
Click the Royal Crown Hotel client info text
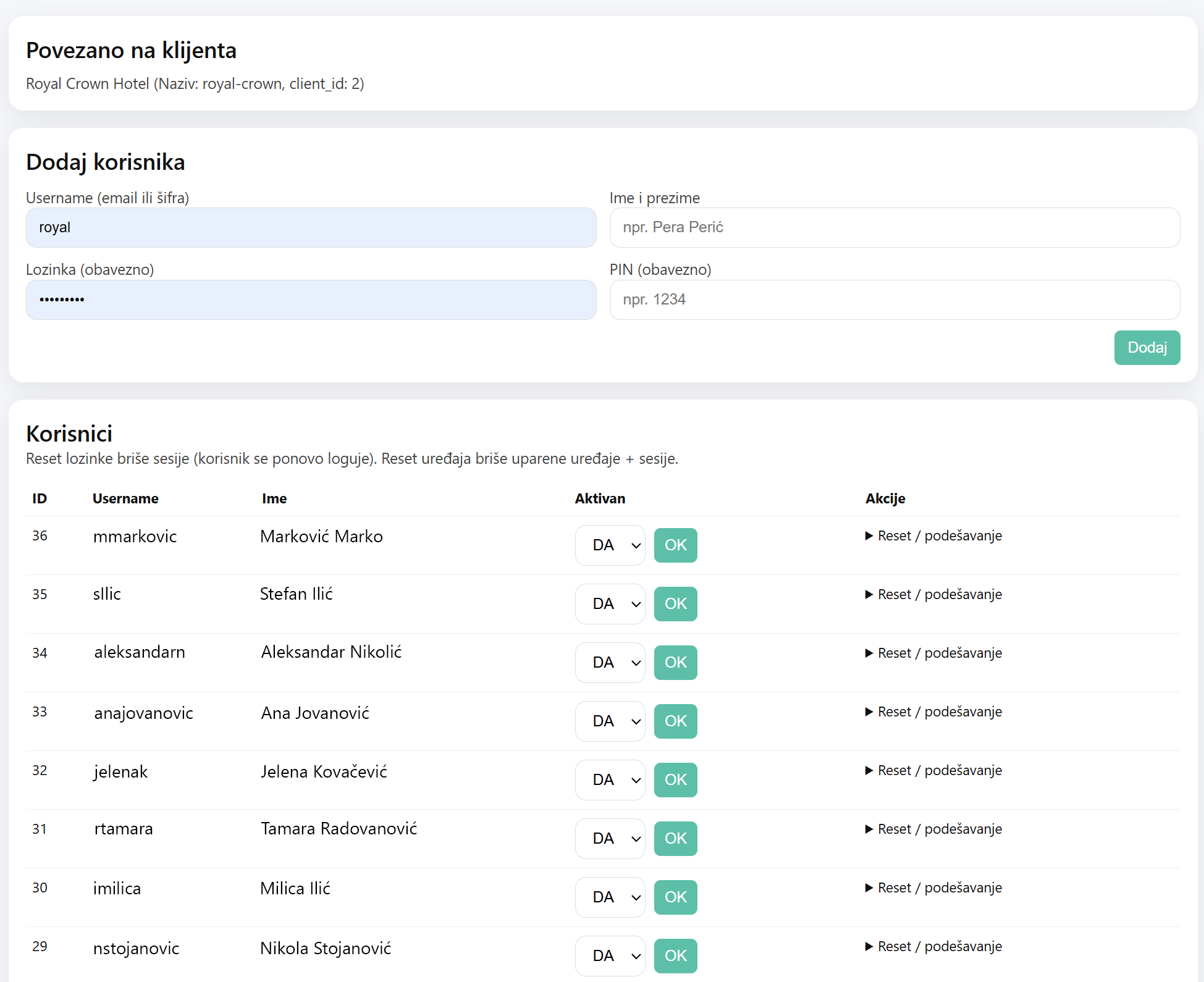coord(195,84)
